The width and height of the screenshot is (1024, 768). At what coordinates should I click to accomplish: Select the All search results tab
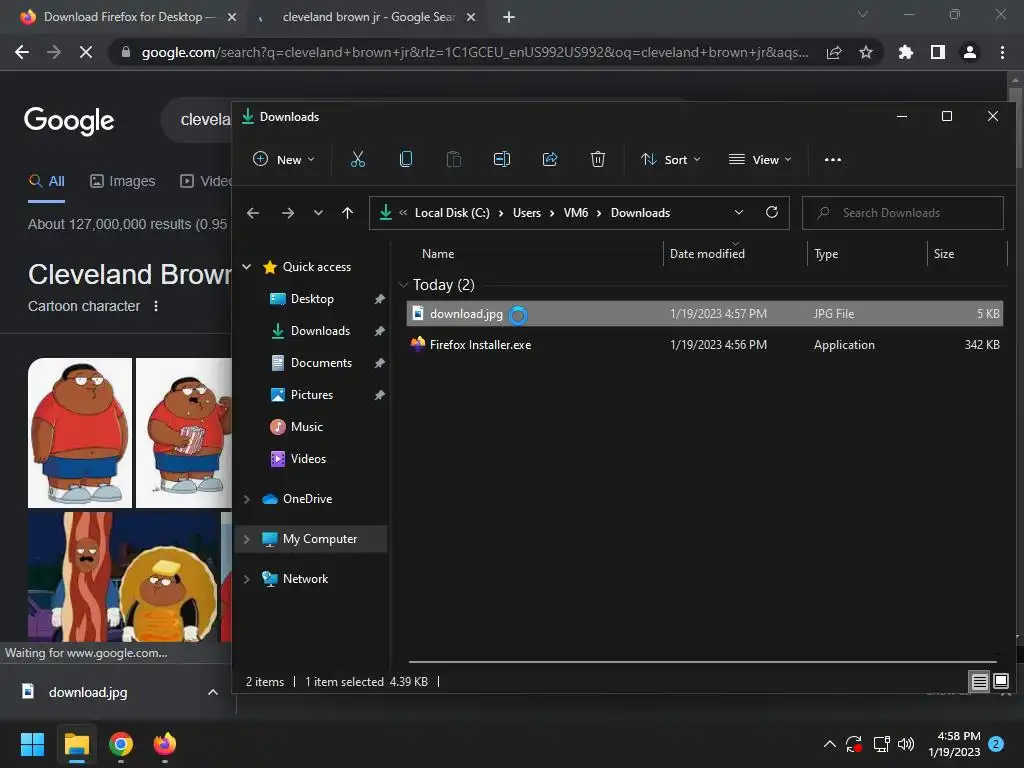click(46, 181)
